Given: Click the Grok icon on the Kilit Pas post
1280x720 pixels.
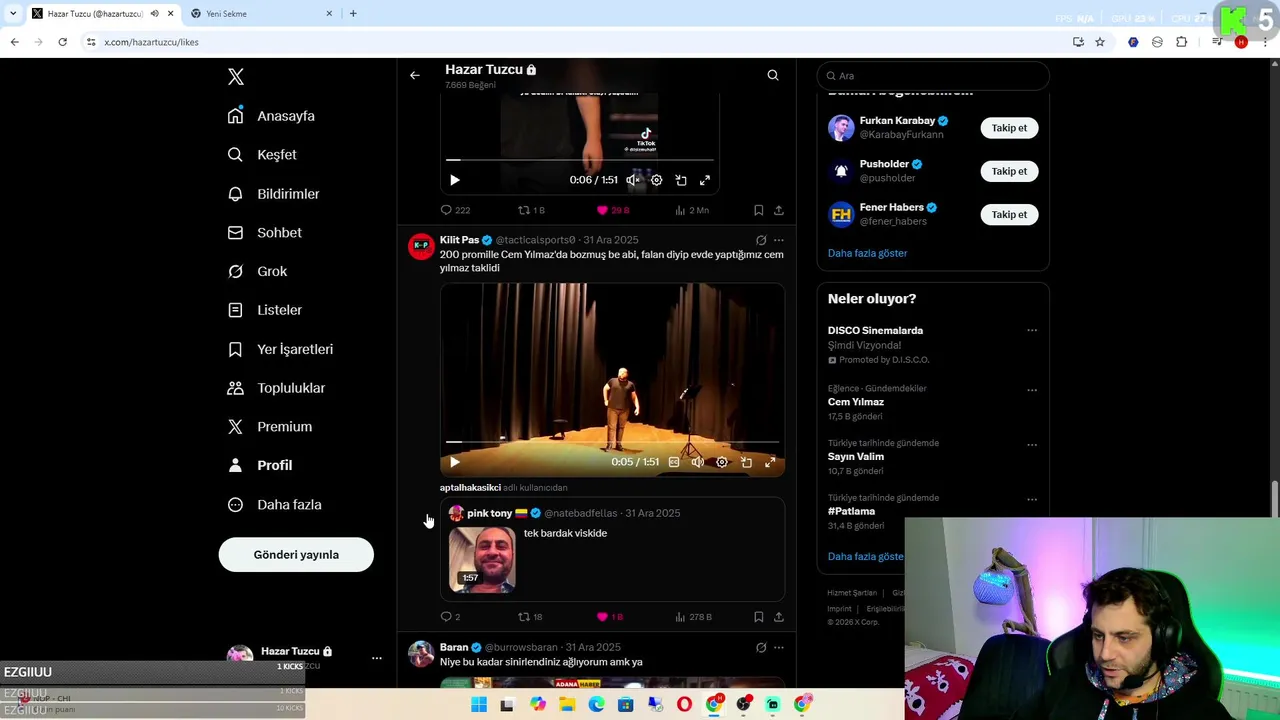Looking at the screenshot, I should [x=761, y=240].
